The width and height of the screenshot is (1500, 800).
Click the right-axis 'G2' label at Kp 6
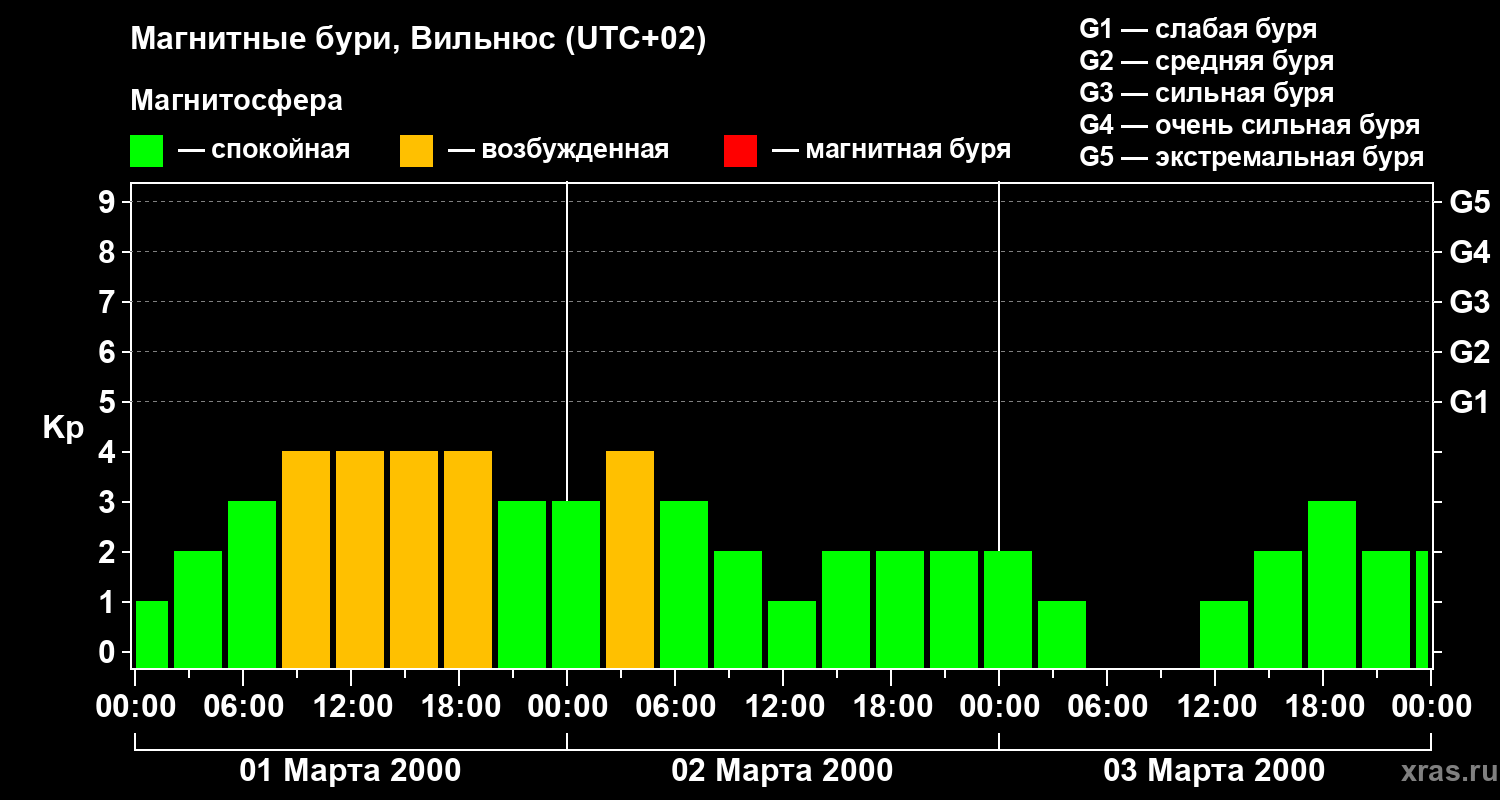[x=1469, y=352]
